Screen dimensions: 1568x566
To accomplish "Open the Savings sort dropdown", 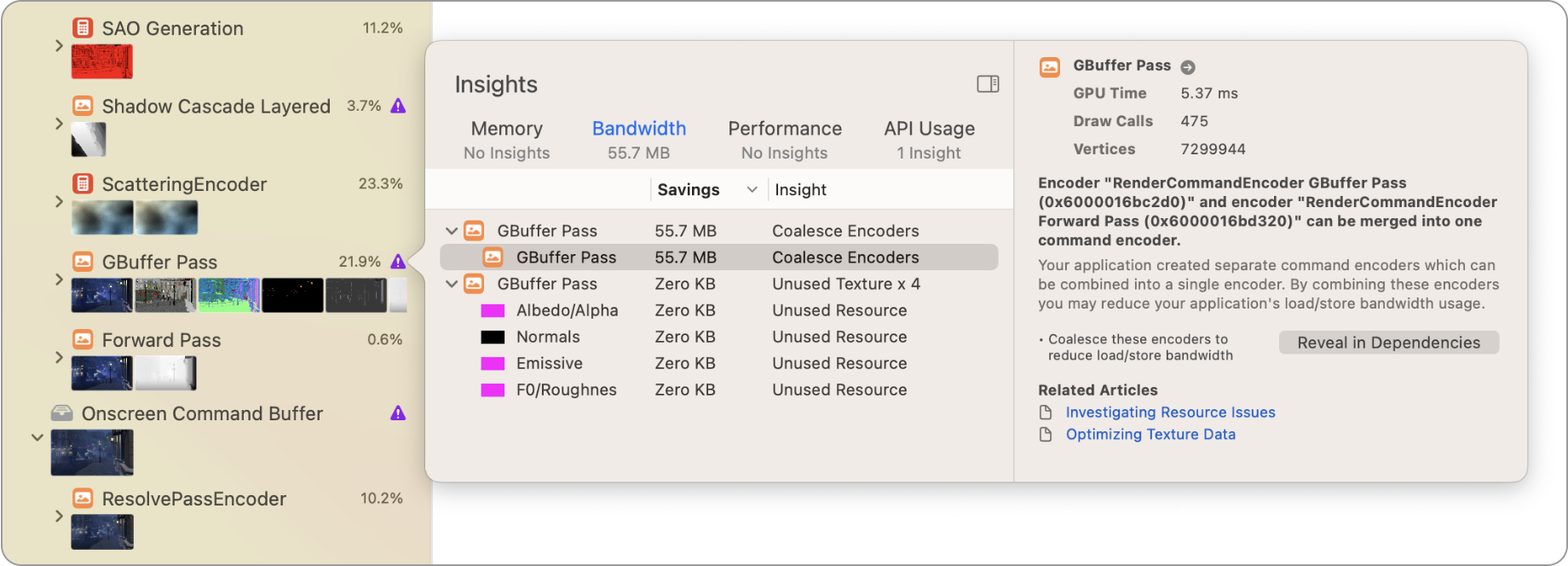I will (752, 189).
